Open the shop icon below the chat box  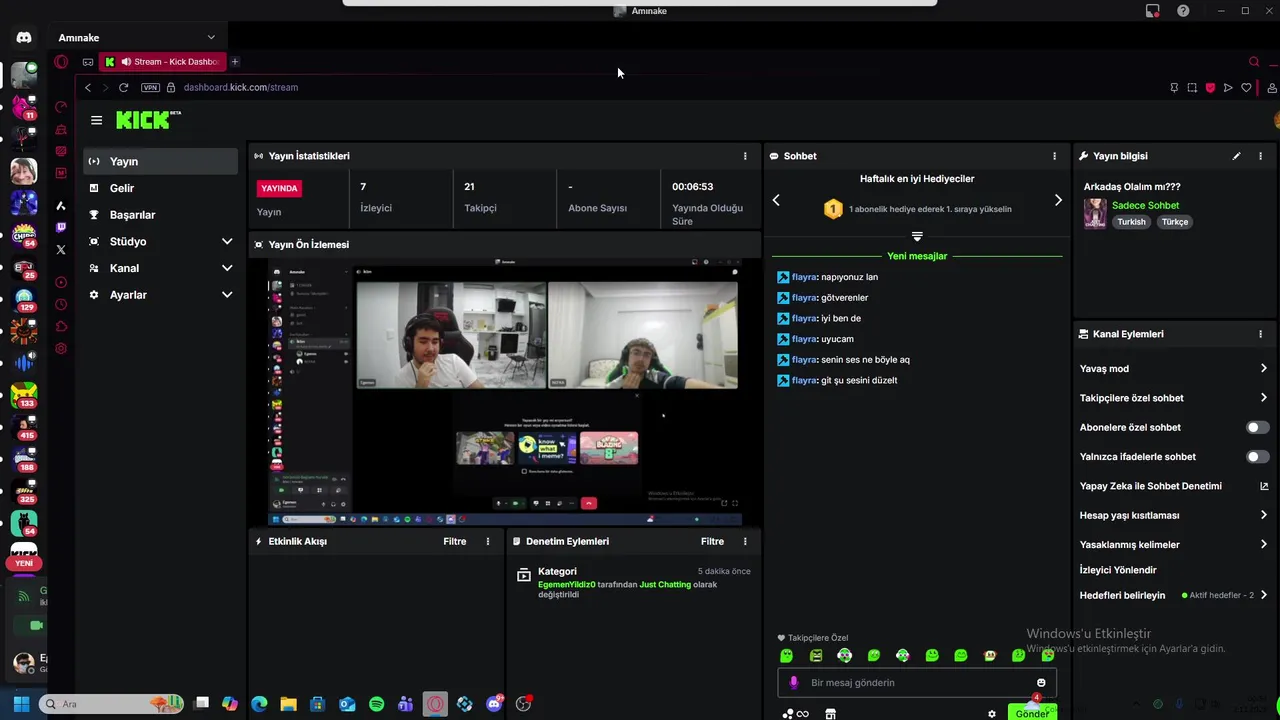(830, 714)
